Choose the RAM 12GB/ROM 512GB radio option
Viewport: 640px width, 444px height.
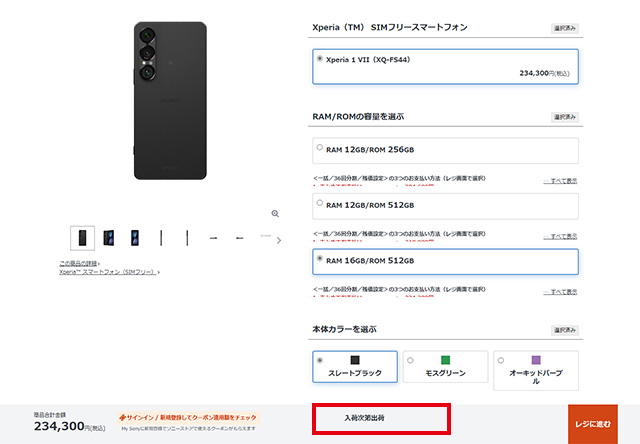point(445,206)
